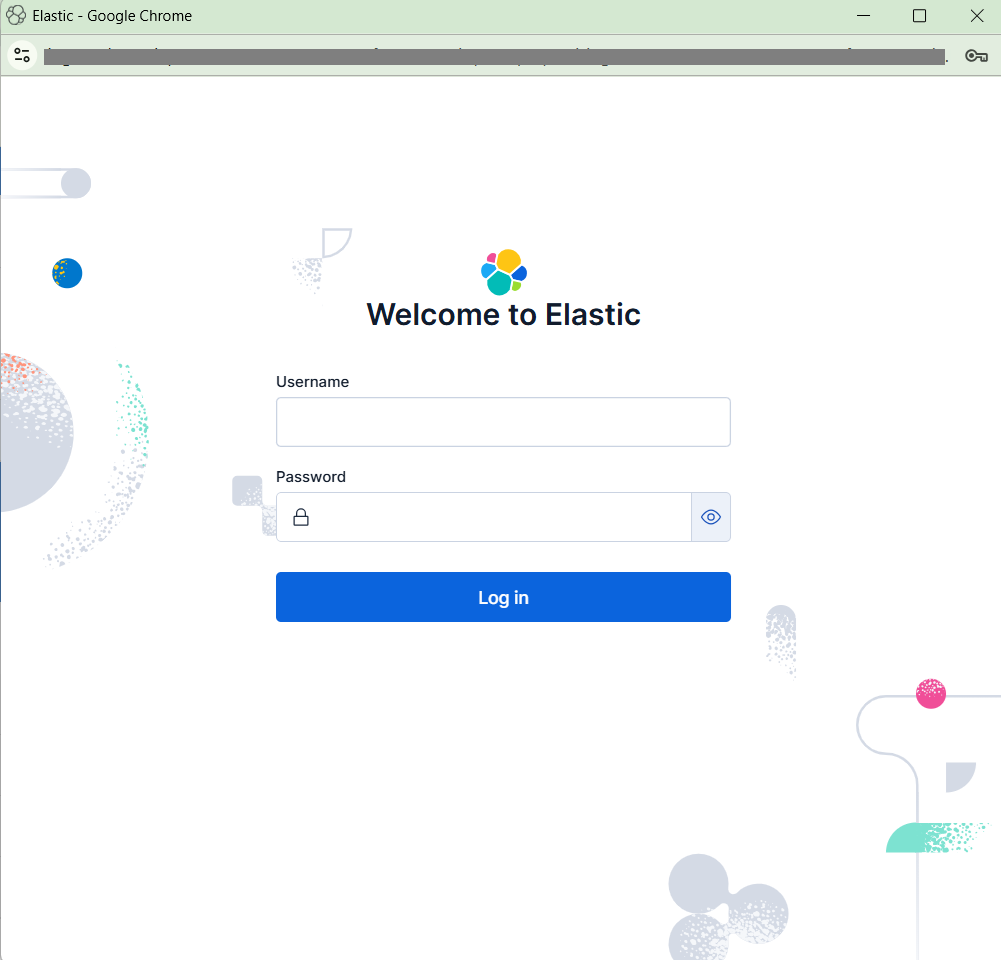Click the password manager key icon

(976, 56)
